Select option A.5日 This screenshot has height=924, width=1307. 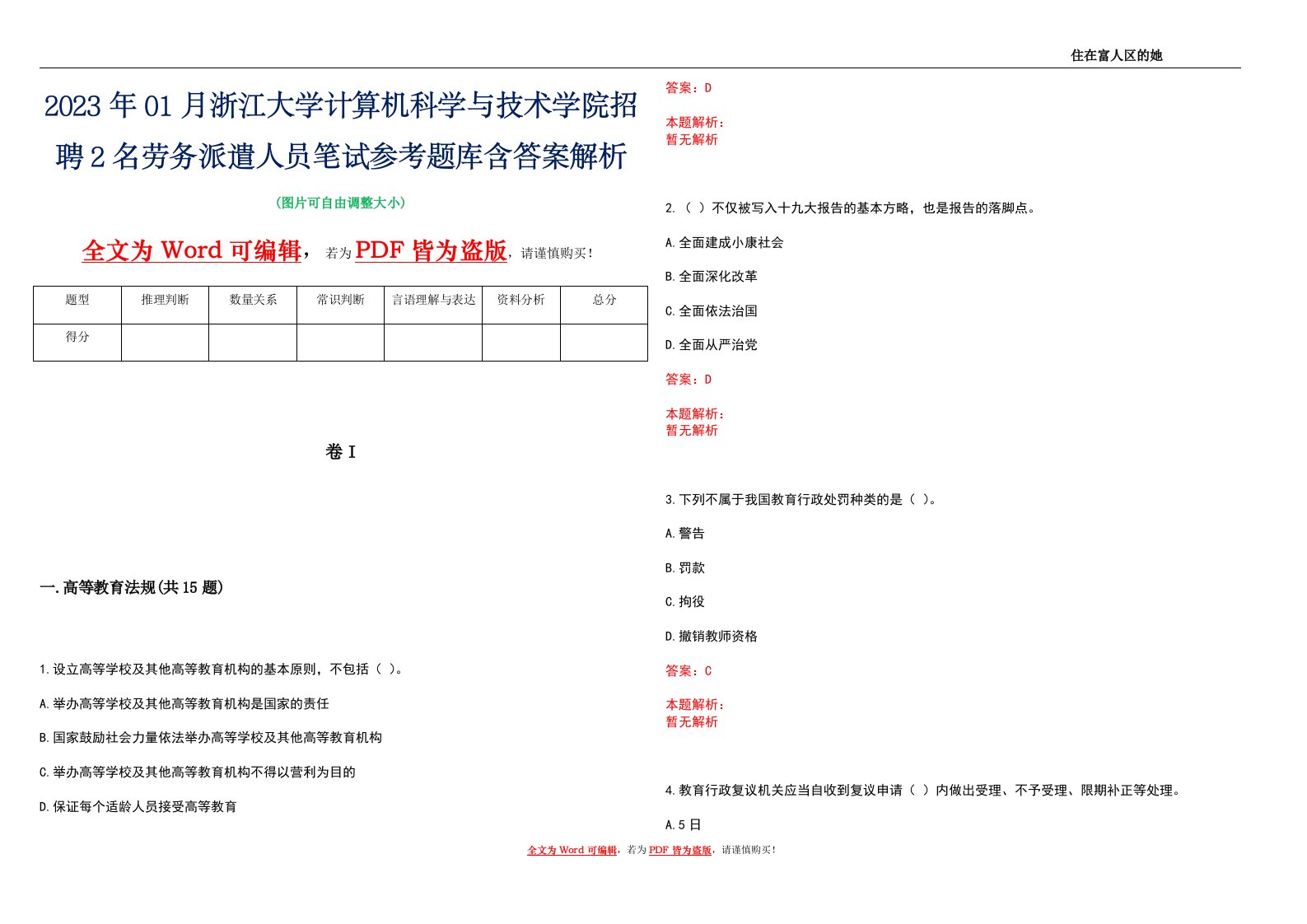(x=684, y=825)
